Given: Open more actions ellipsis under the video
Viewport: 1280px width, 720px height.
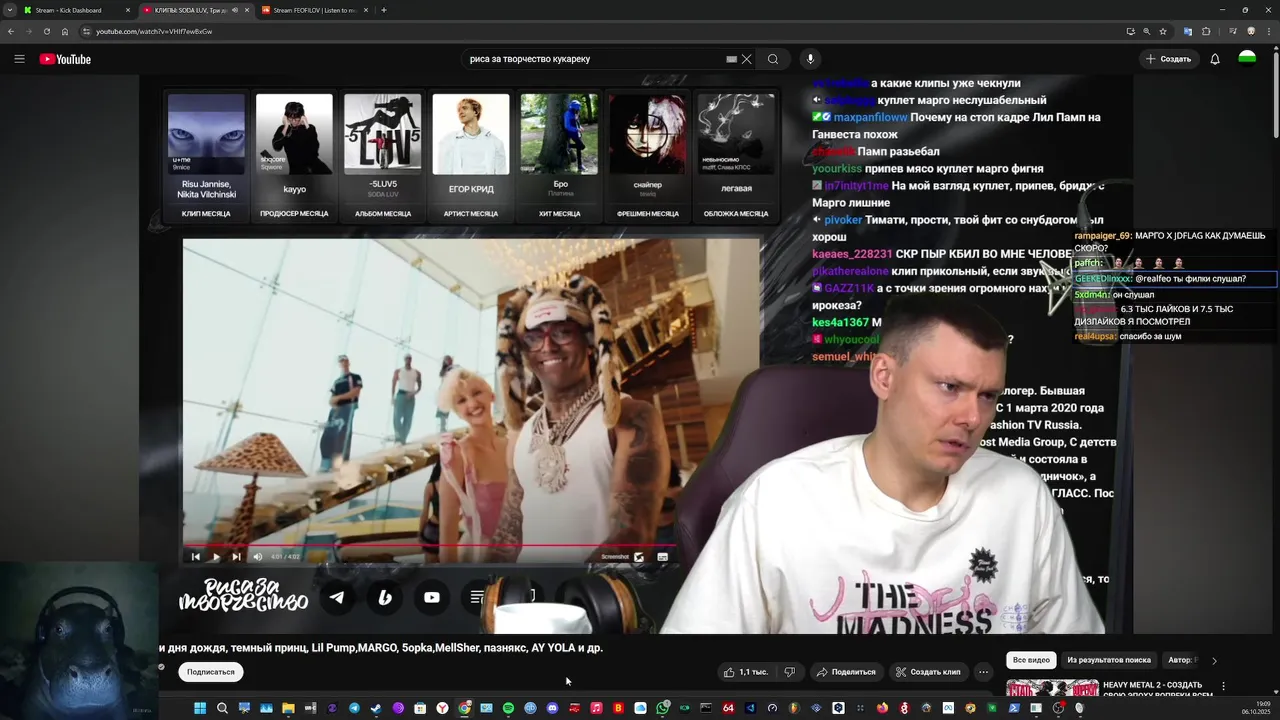Looking at the screenshot, I should 984,672.
